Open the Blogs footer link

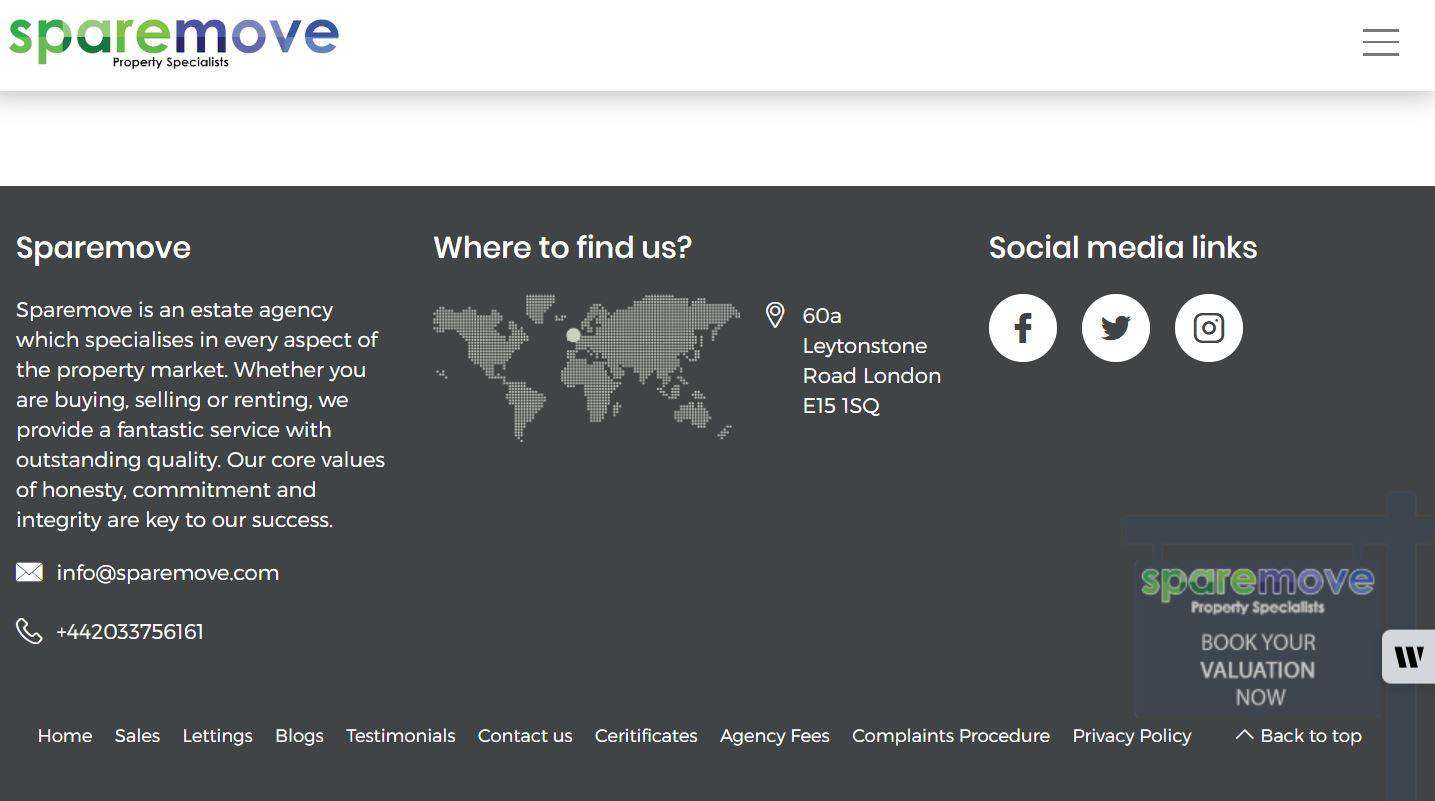[299, 736]
